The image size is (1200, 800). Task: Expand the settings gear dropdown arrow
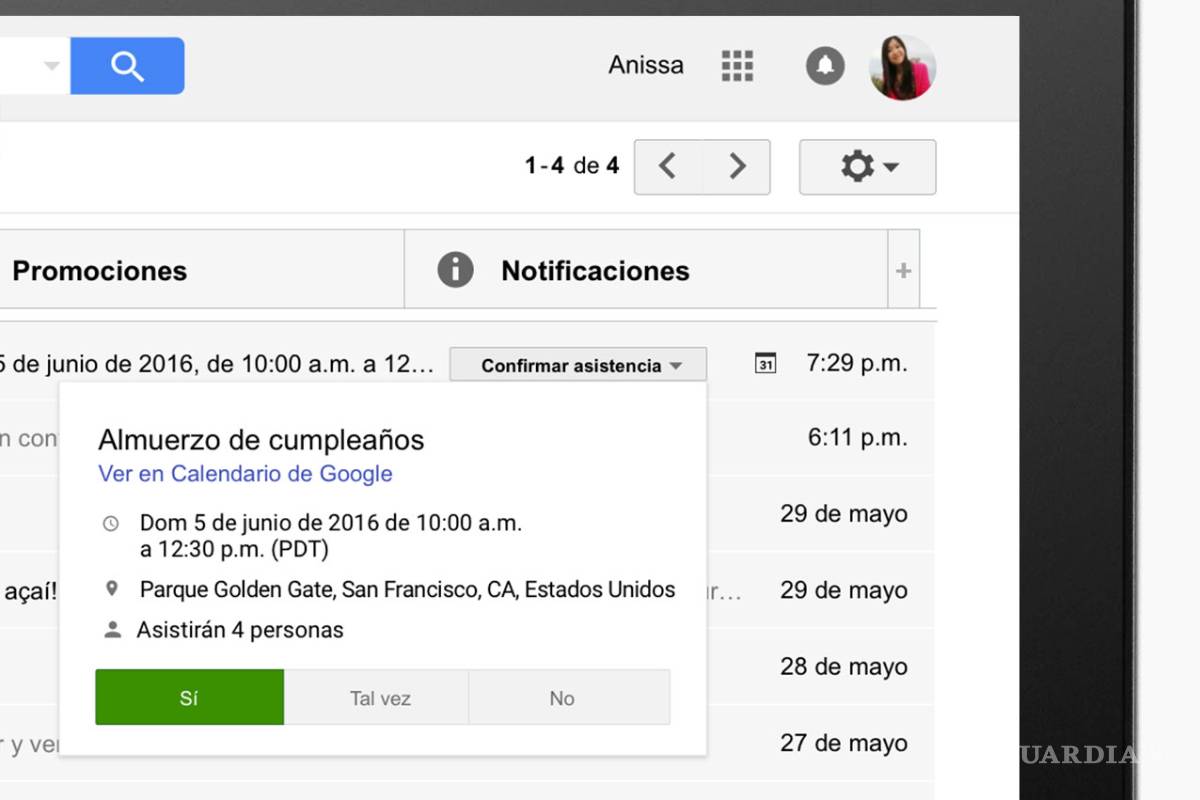tap(893, 167)
